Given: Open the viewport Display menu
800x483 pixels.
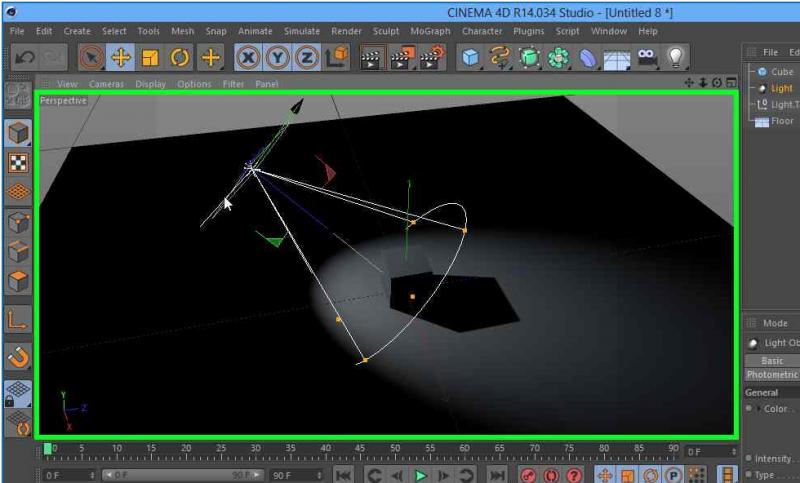Looking at the screenshot, I should coord(150,84).
